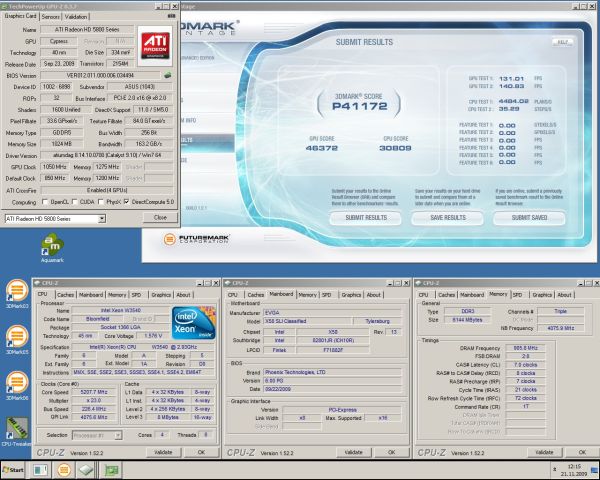
Task: Switch to the Sensors tab in GPU-Z
Action: point(51,16)
